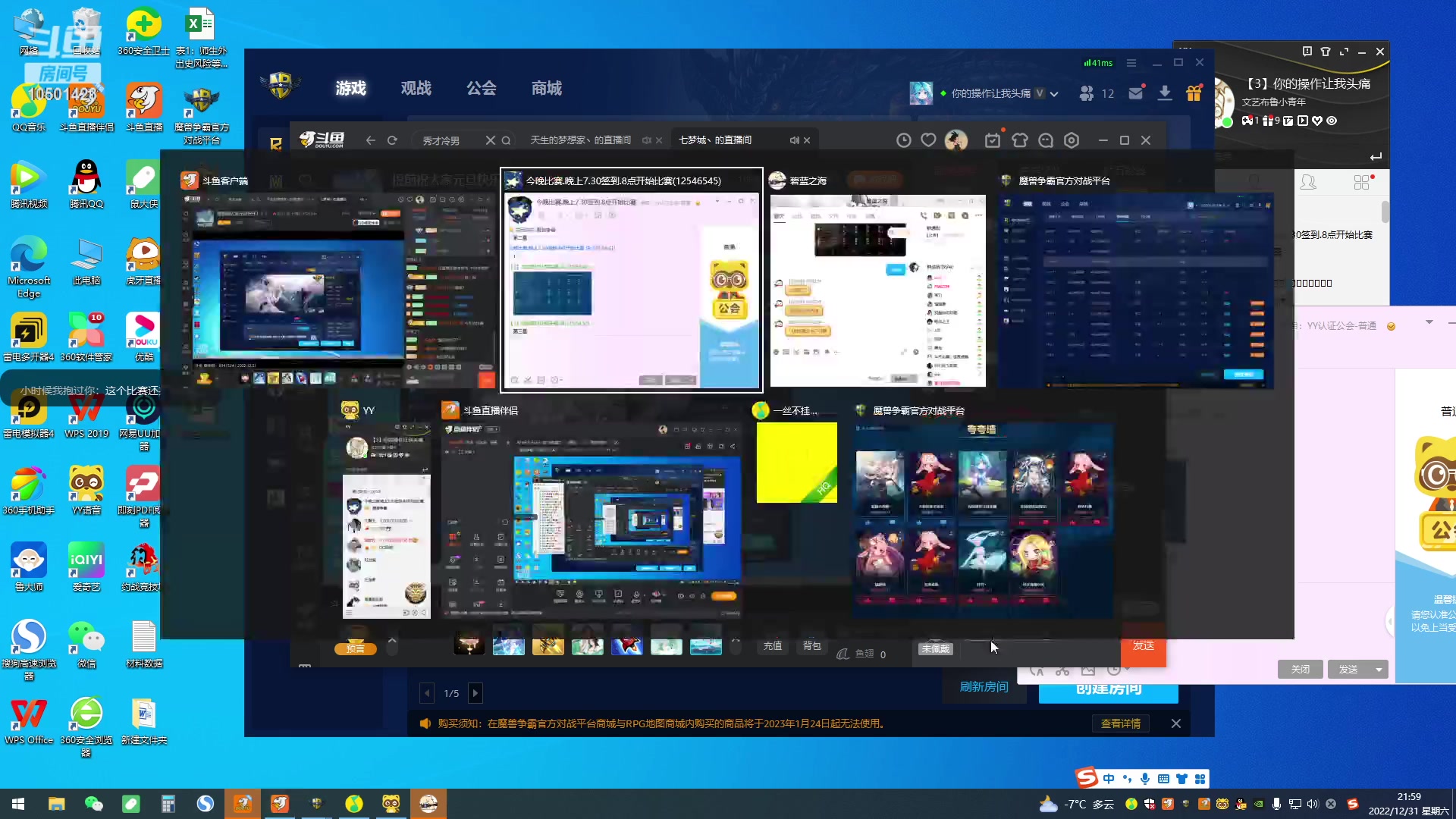Screen dimensions: 1456x819
Task: Open WPS Office desktop icon
Action: [x=29, y=720]
